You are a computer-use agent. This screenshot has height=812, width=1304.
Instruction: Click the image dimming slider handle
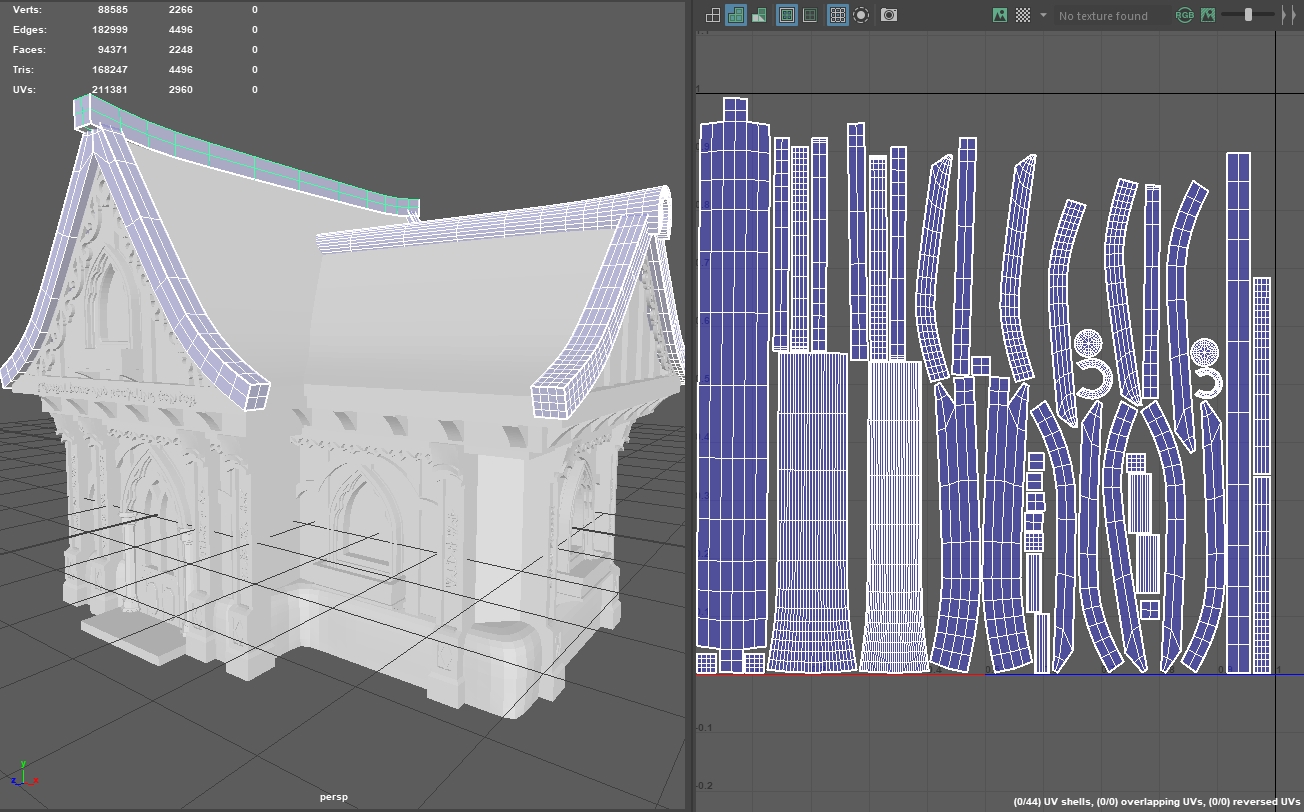point(1248,15)
